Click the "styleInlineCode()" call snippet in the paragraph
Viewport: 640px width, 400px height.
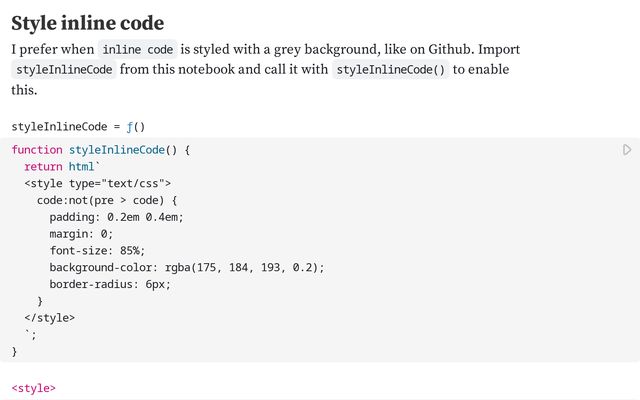coord(390,70)
